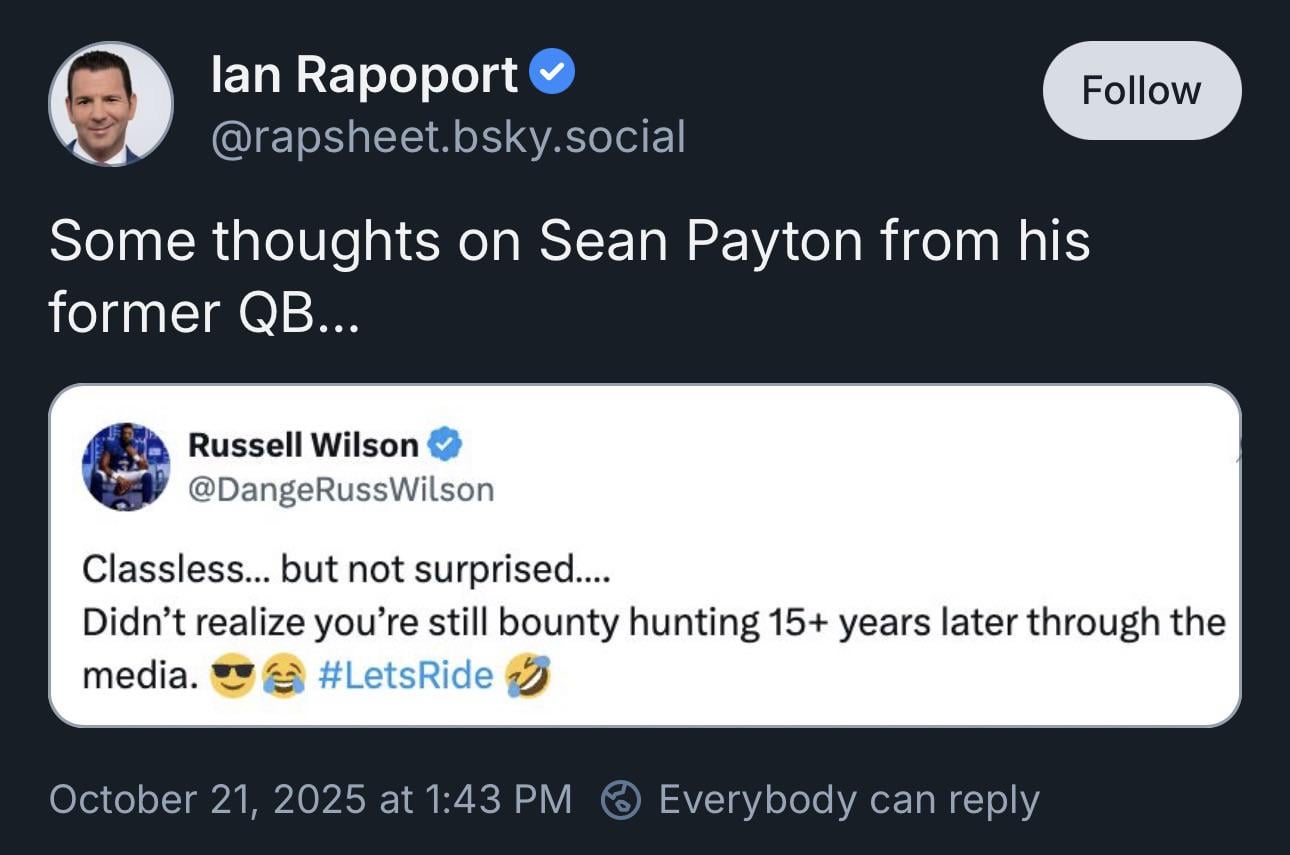The width and height of the screenshot is (1290, 855).
Task: Click Russell Wilson's blue checkmark
Action: (445, 445)
